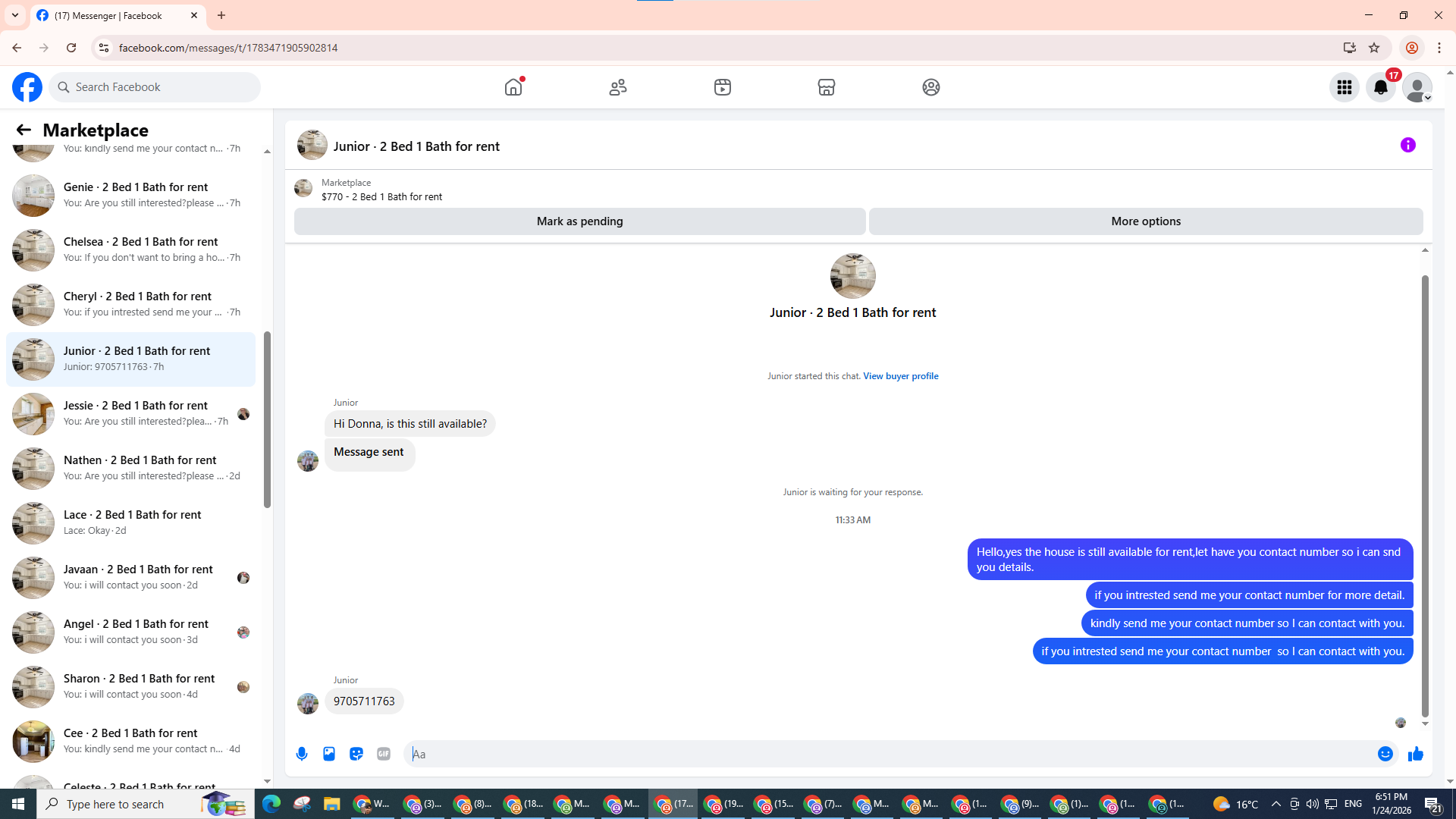Send a thumbs up like
This screenshot has height=819, width=1456.
click(x=1415, y=754)
